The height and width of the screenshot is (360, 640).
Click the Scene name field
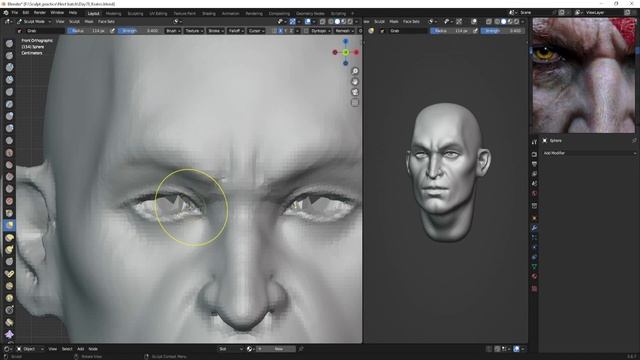(536, 13)
